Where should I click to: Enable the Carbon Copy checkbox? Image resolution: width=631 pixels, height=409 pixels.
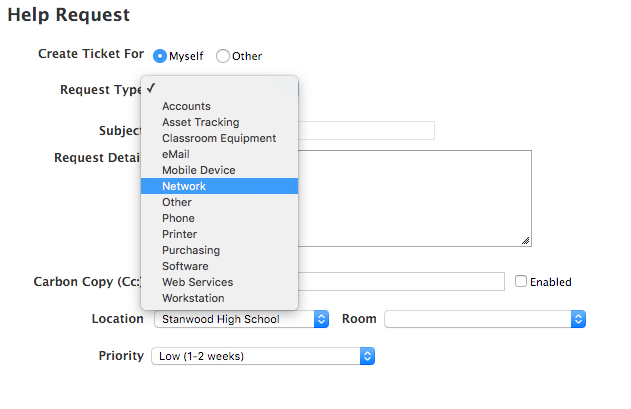tap(521, 281)
